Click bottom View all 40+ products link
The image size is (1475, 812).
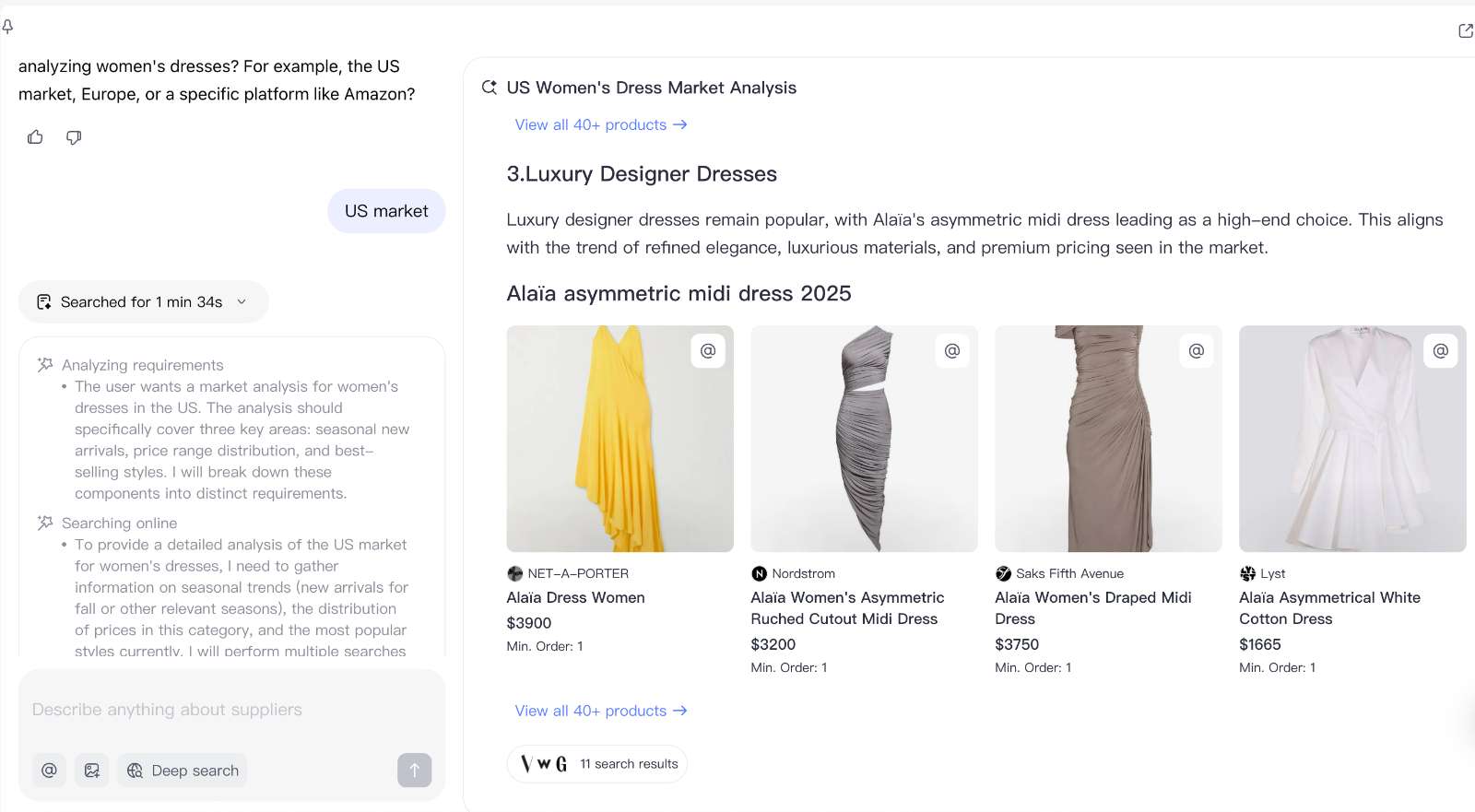click(601, 711)
